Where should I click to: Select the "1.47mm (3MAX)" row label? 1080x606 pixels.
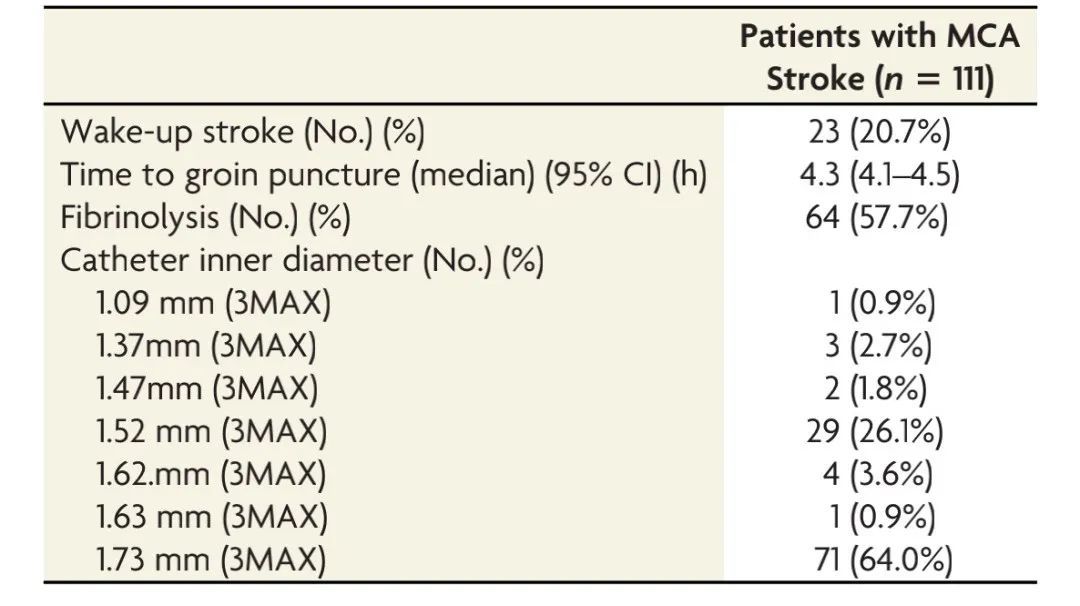pyautogui.click(x=207, y=389)
